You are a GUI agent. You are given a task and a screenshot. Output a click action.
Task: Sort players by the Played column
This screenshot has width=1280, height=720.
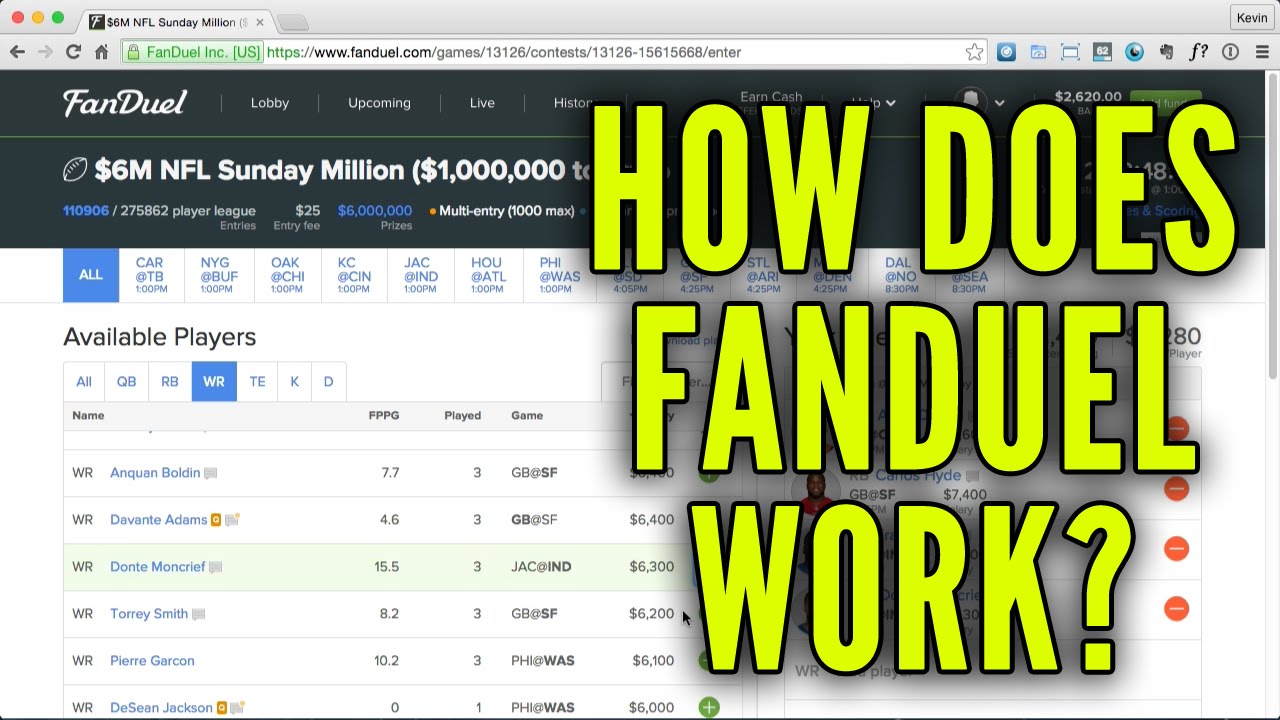(x=463, y=416)
